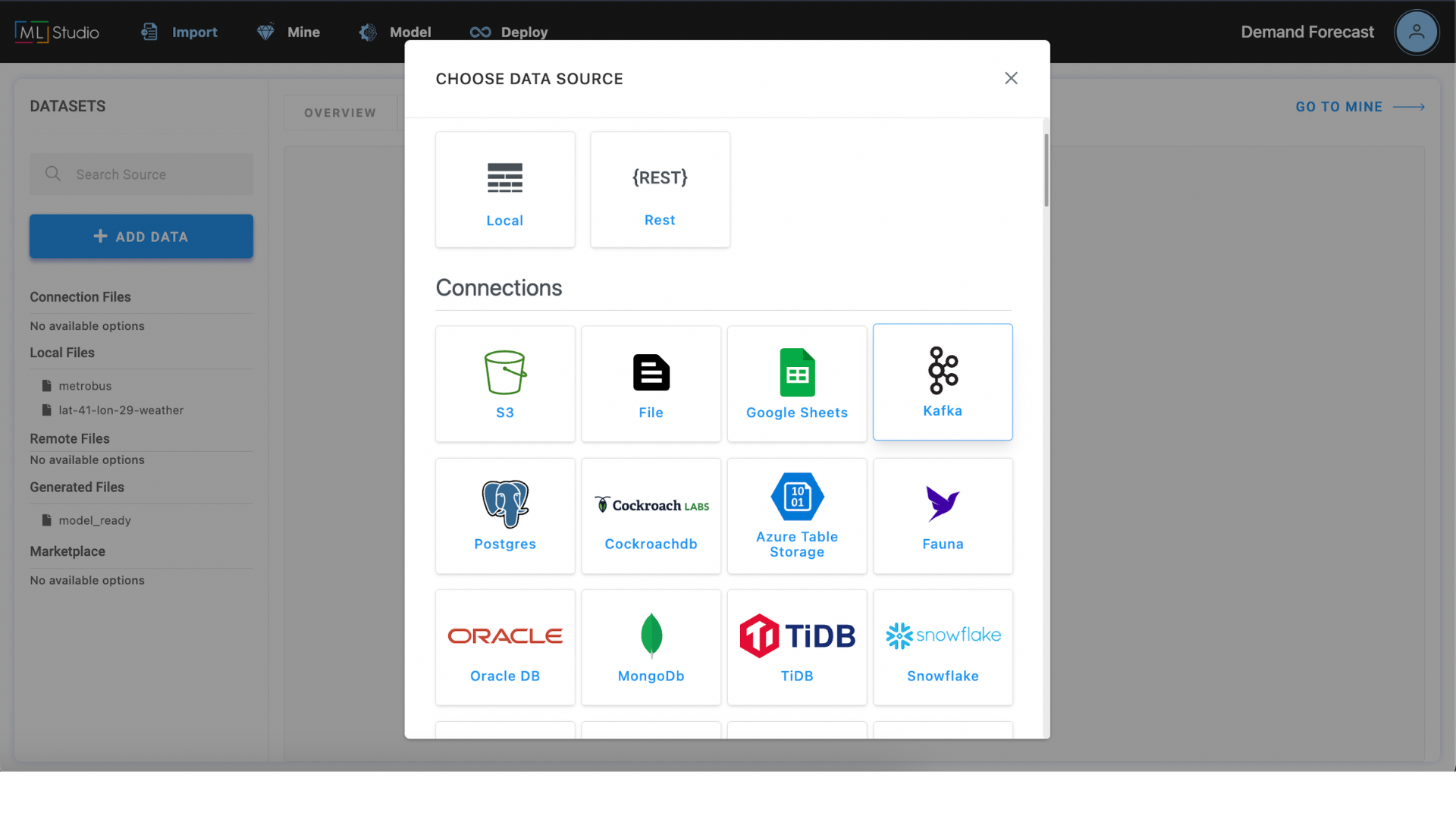1456x819 pixels.
Task: Select the Postgres elephant icon
Action: coord(505,504)
